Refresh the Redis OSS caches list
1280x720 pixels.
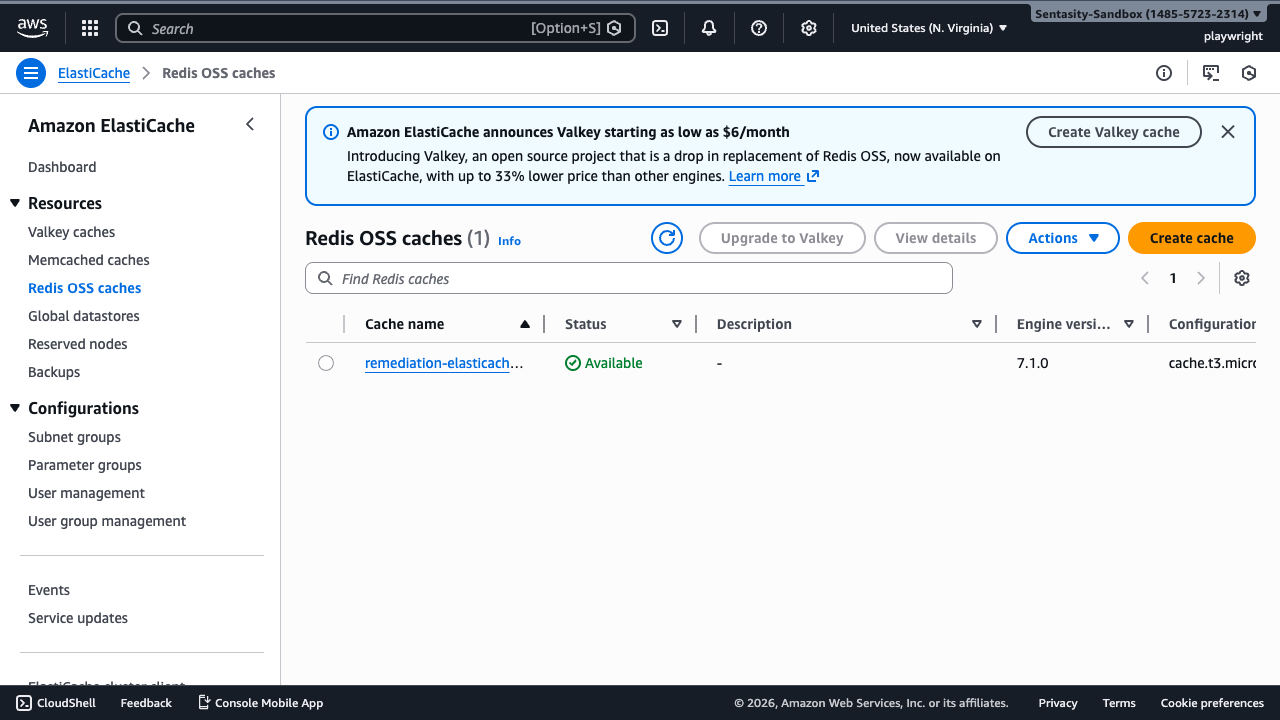(x=666, y=237)
